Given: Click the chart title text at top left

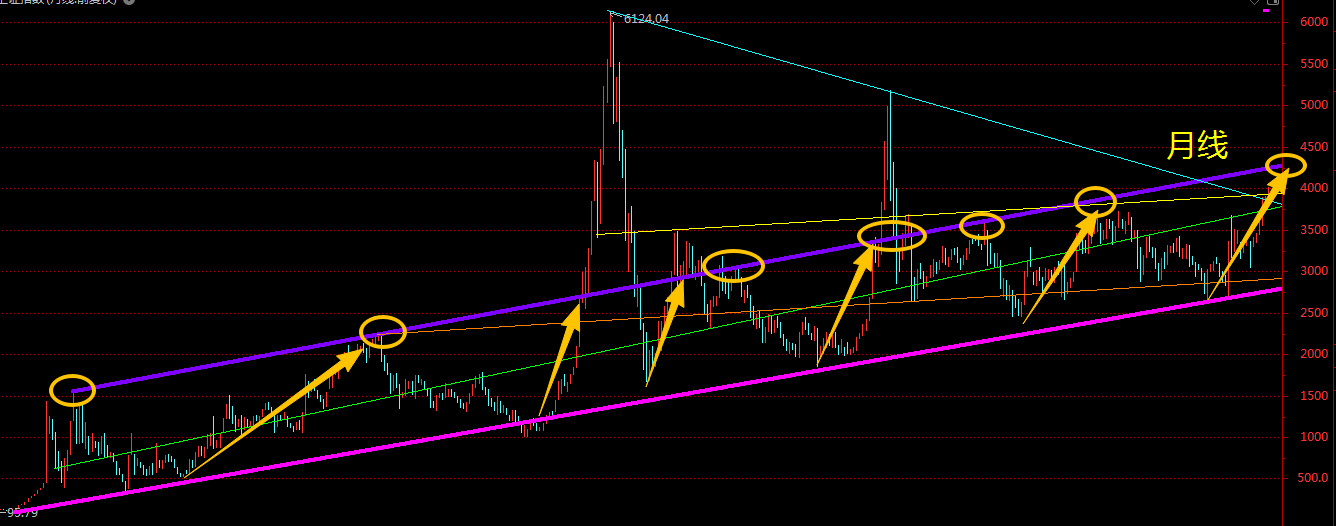Looking at the screenshot, I should pos(60,3).
